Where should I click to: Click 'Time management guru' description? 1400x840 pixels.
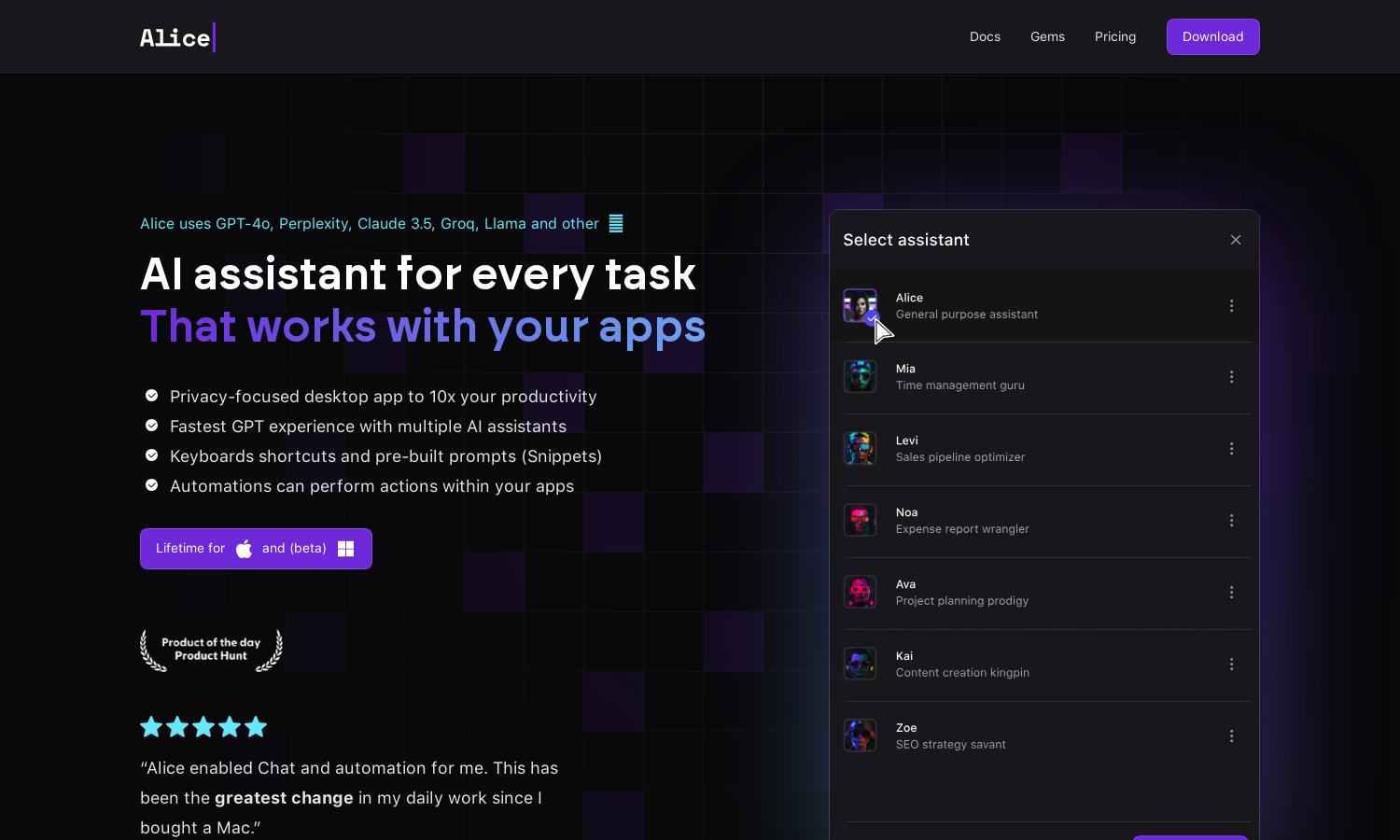pyautogui.click(x=959, y=385)
